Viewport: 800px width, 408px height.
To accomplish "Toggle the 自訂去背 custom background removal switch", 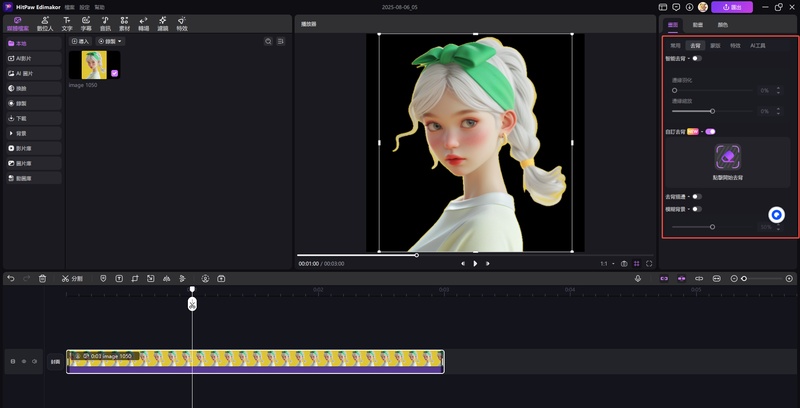I will [710, 132].
